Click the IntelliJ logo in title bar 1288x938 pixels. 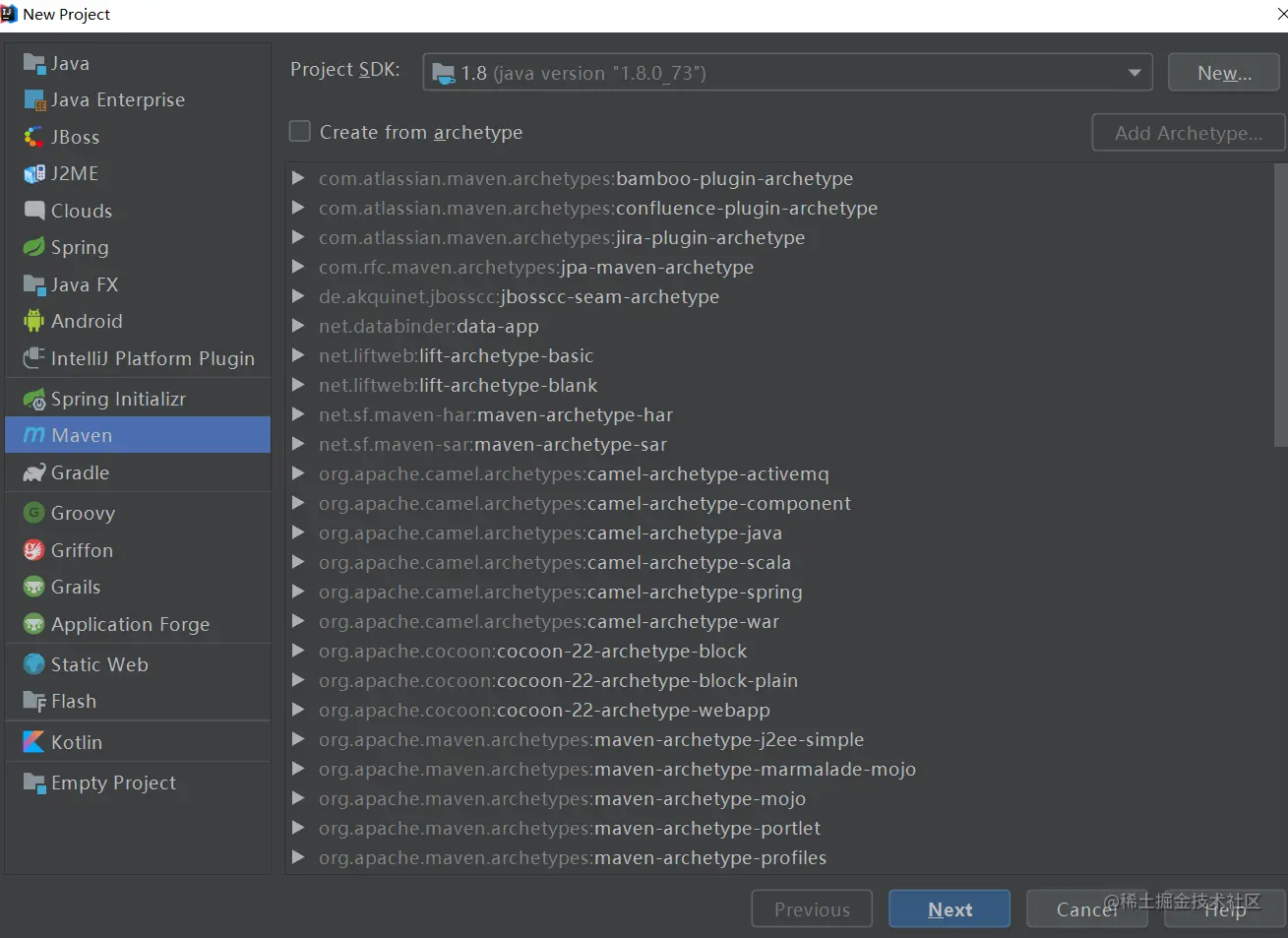pos(9,14)
